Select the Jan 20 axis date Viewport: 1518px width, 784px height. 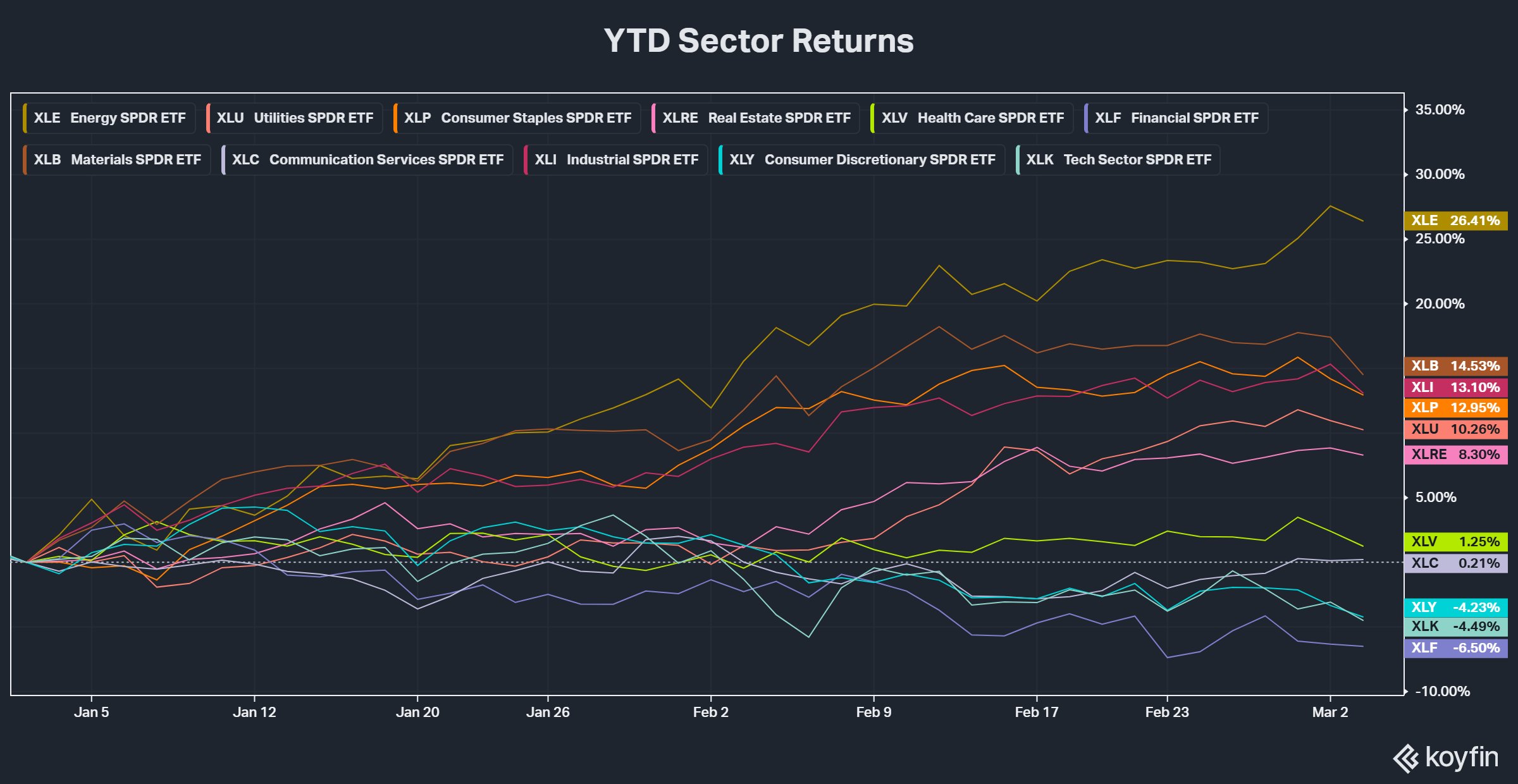(417, 713)
